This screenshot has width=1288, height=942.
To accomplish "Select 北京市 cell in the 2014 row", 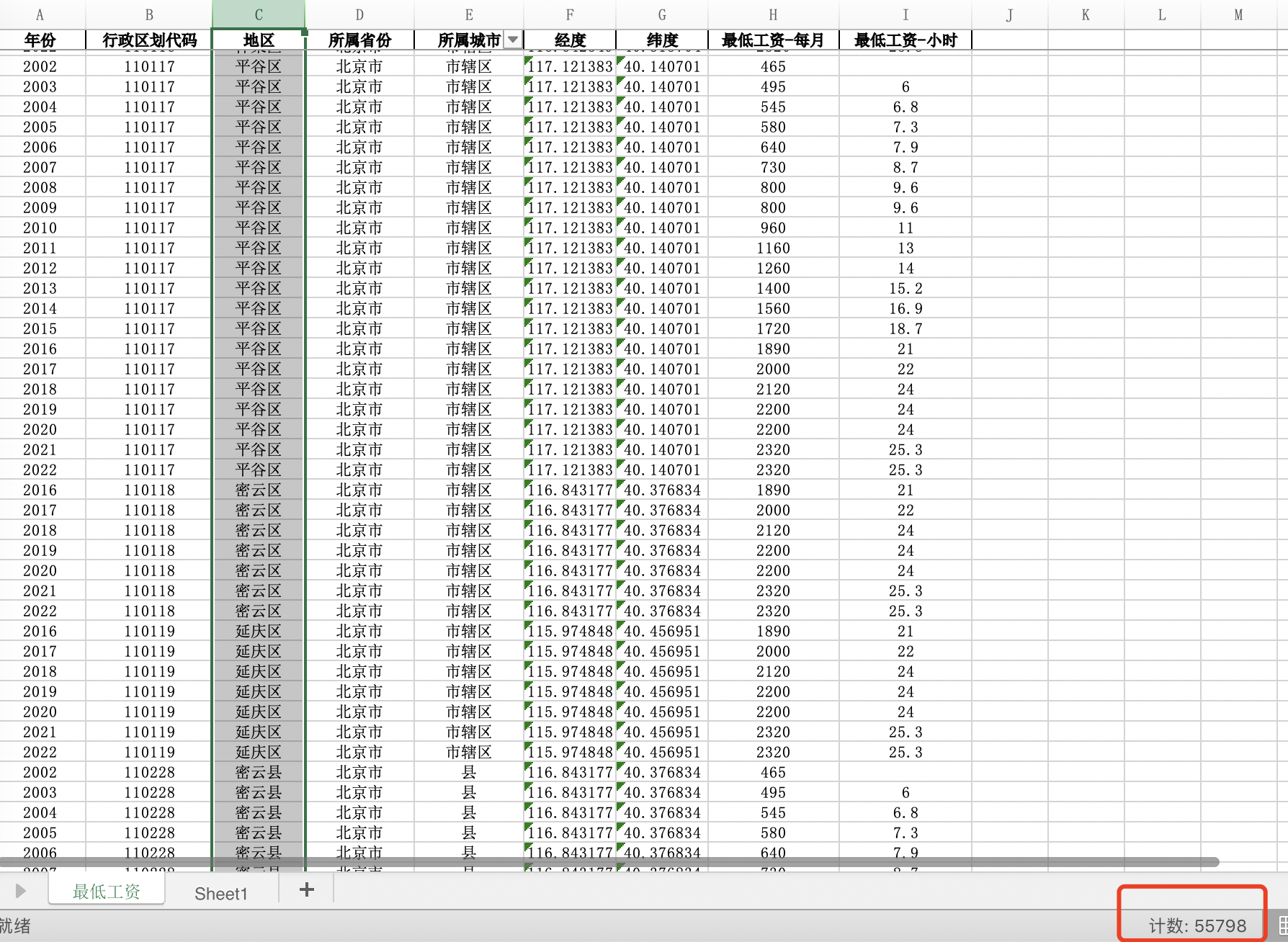I will coord(359,308).
